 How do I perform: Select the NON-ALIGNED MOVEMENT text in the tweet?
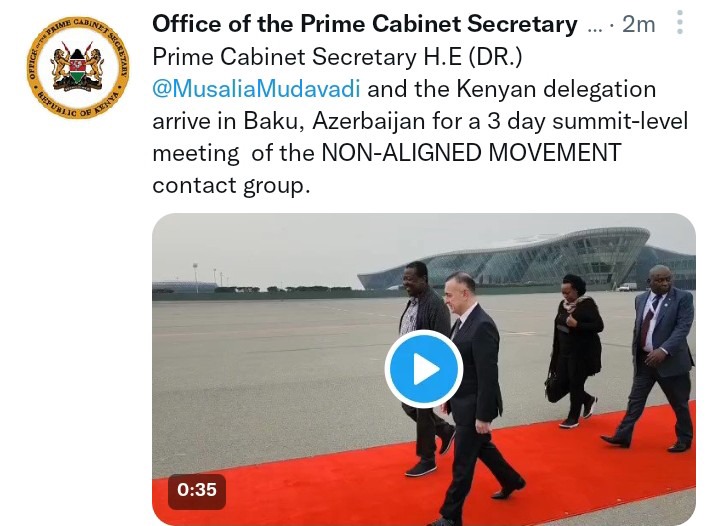(x=471, y=152)
